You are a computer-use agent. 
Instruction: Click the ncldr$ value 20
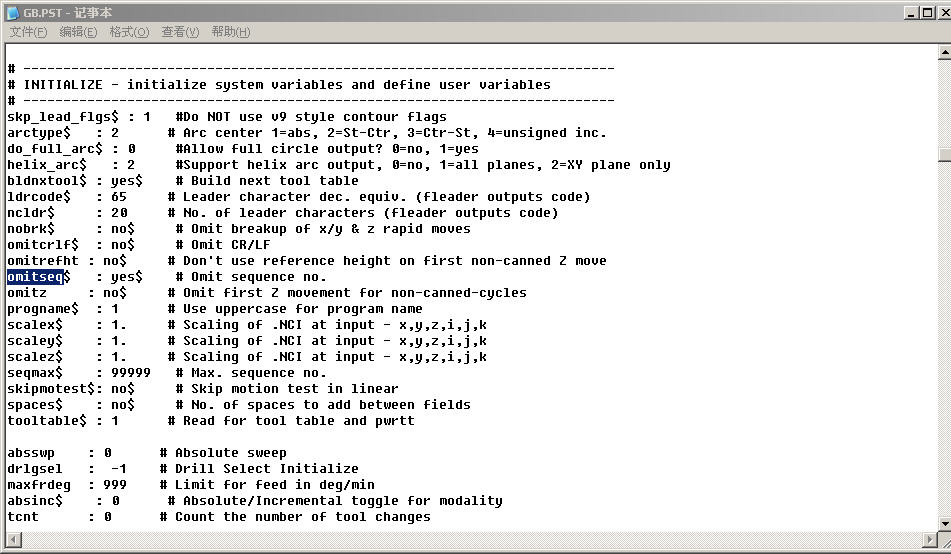[119, 212]
